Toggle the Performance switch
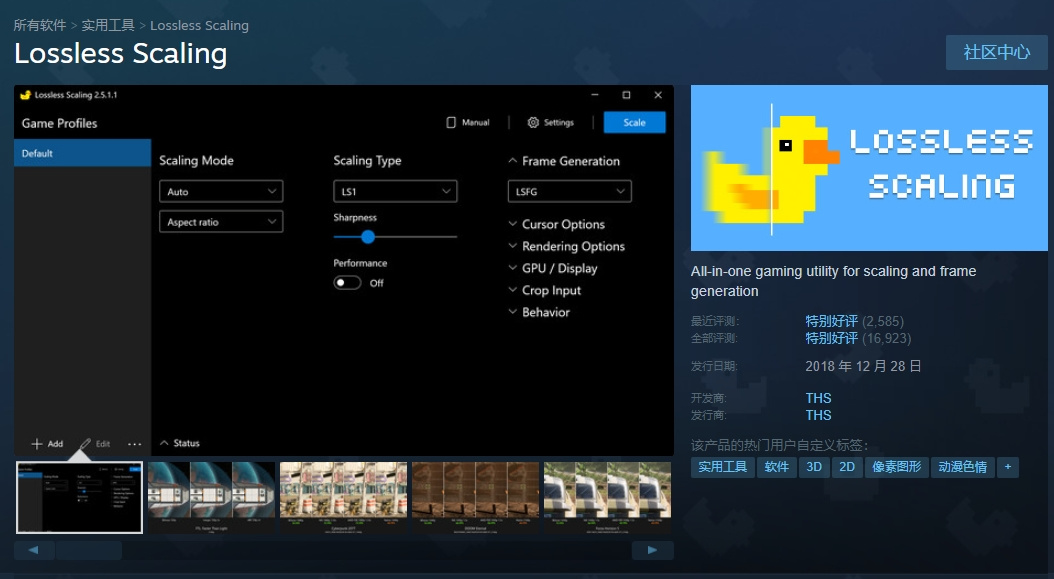 (348, 283)
